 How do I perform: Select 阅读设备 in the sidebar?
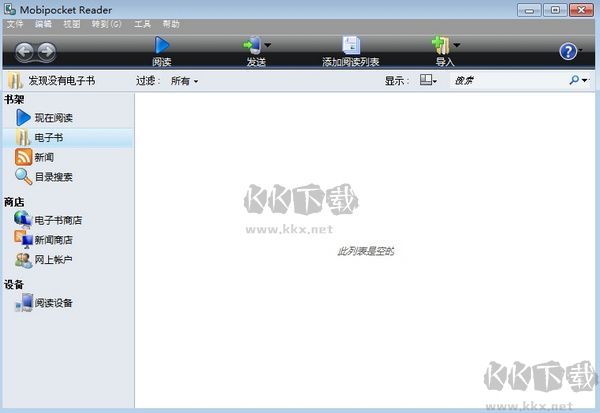click(x=44, y=303)
